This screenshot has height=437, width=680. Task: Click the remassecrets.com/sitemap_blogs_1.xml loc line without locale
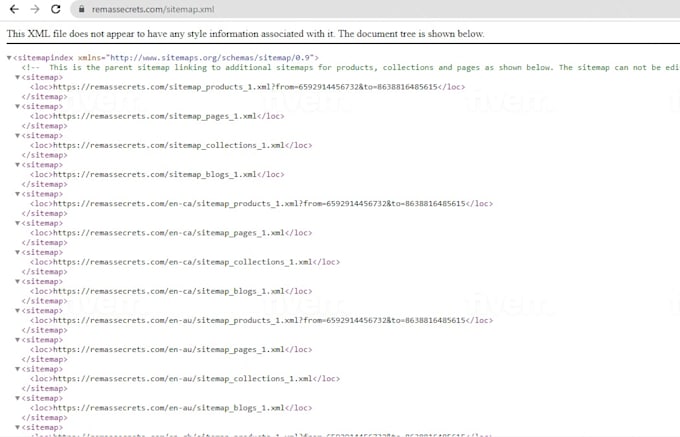157,174
